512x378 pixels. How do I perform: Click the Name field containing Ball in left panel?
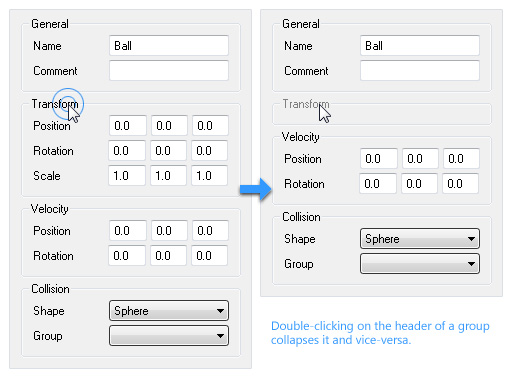click(169, 45)
